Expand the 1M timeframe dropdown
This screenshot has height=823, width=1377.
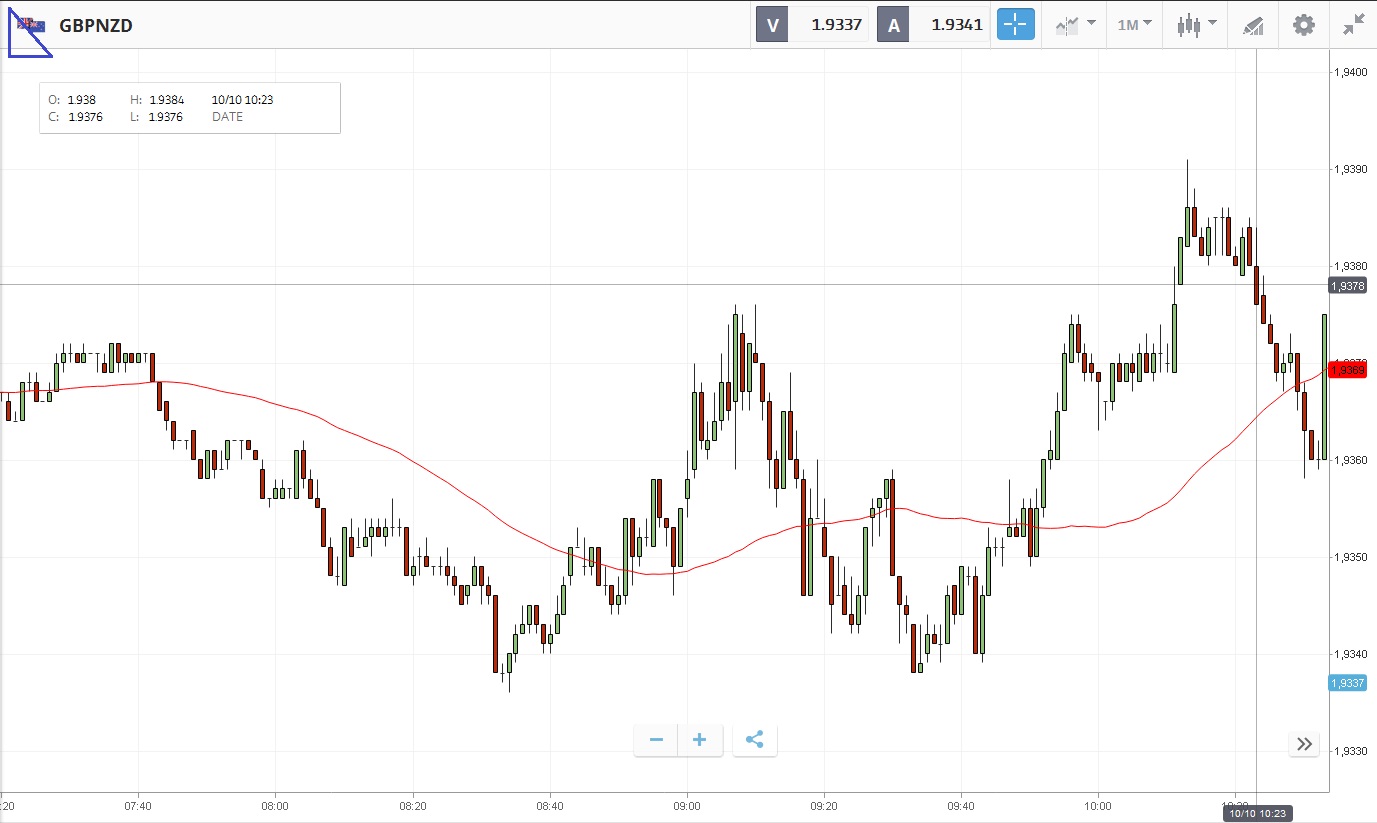tap(1134, 25)
